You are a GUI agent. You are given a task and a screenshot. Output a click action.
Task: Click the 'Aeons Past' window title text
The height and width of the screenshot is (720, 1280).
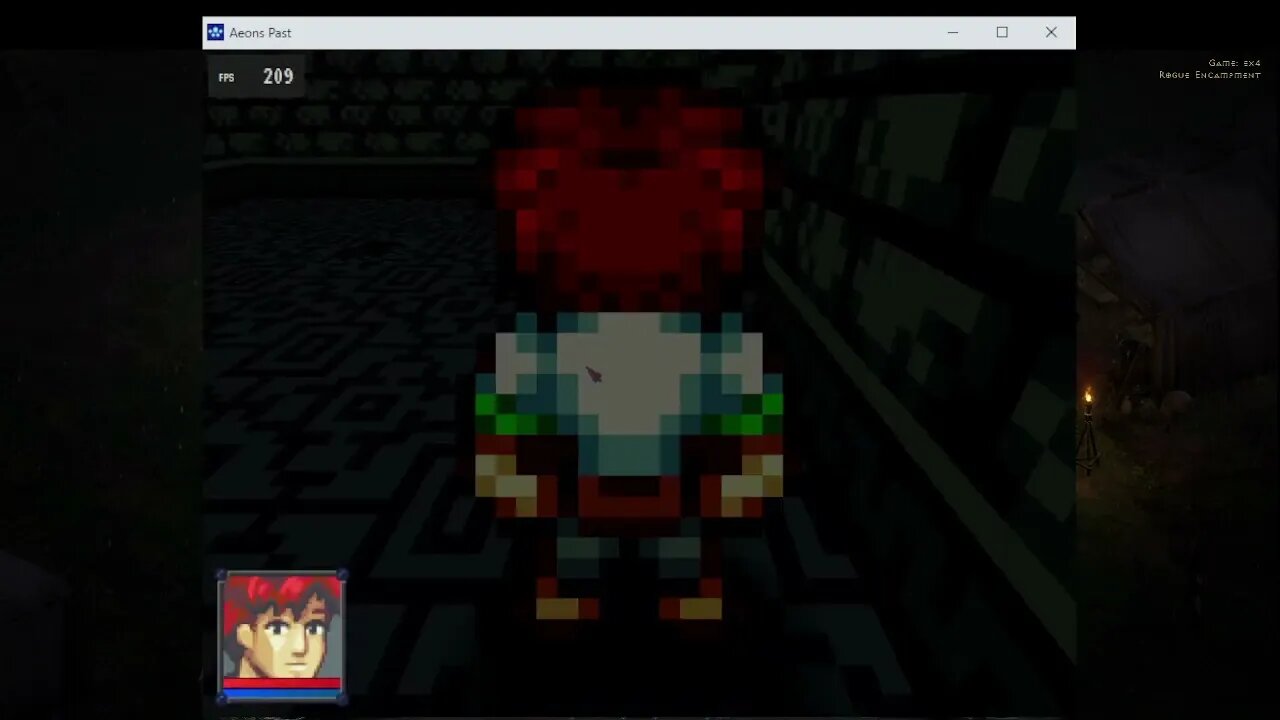260,33
